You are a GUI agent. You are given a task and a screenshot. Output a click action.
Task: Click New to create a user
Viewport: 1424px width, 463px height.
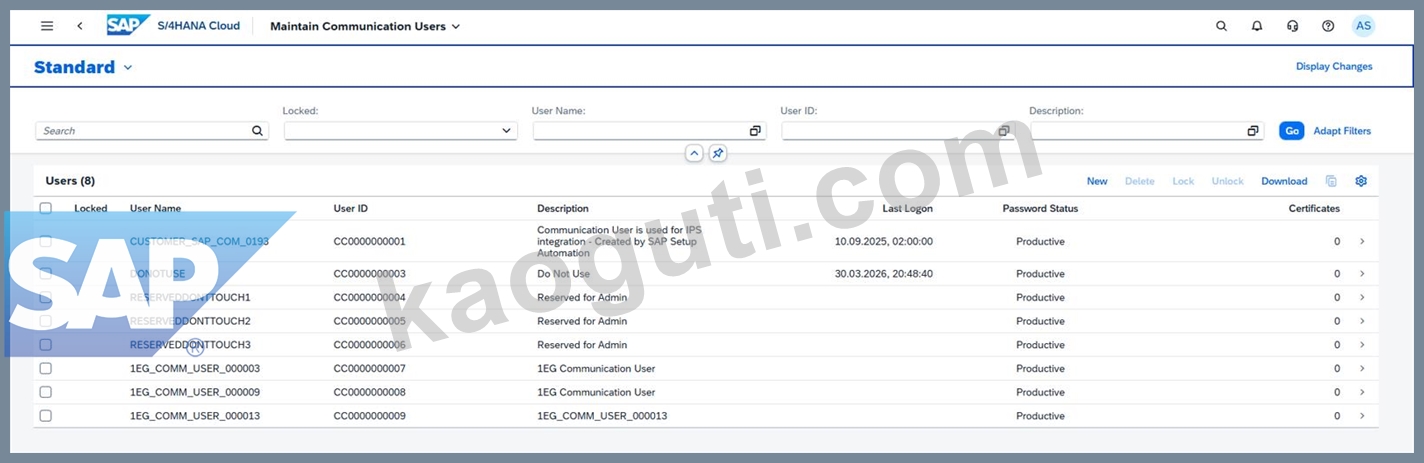tap(1097, 181)
